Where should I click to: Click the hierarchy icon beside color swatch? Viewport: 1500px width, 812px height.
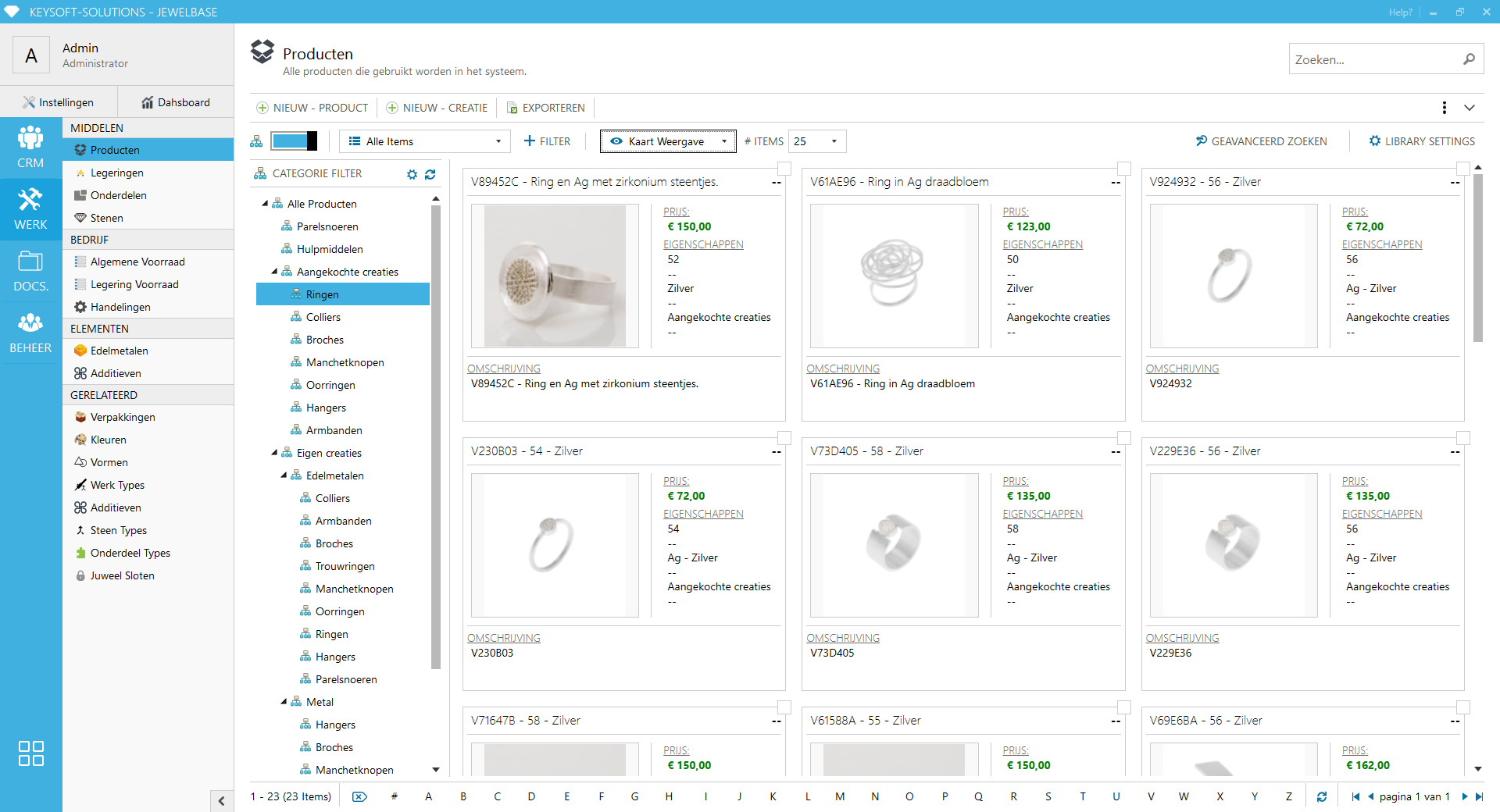tap(256, 141)
